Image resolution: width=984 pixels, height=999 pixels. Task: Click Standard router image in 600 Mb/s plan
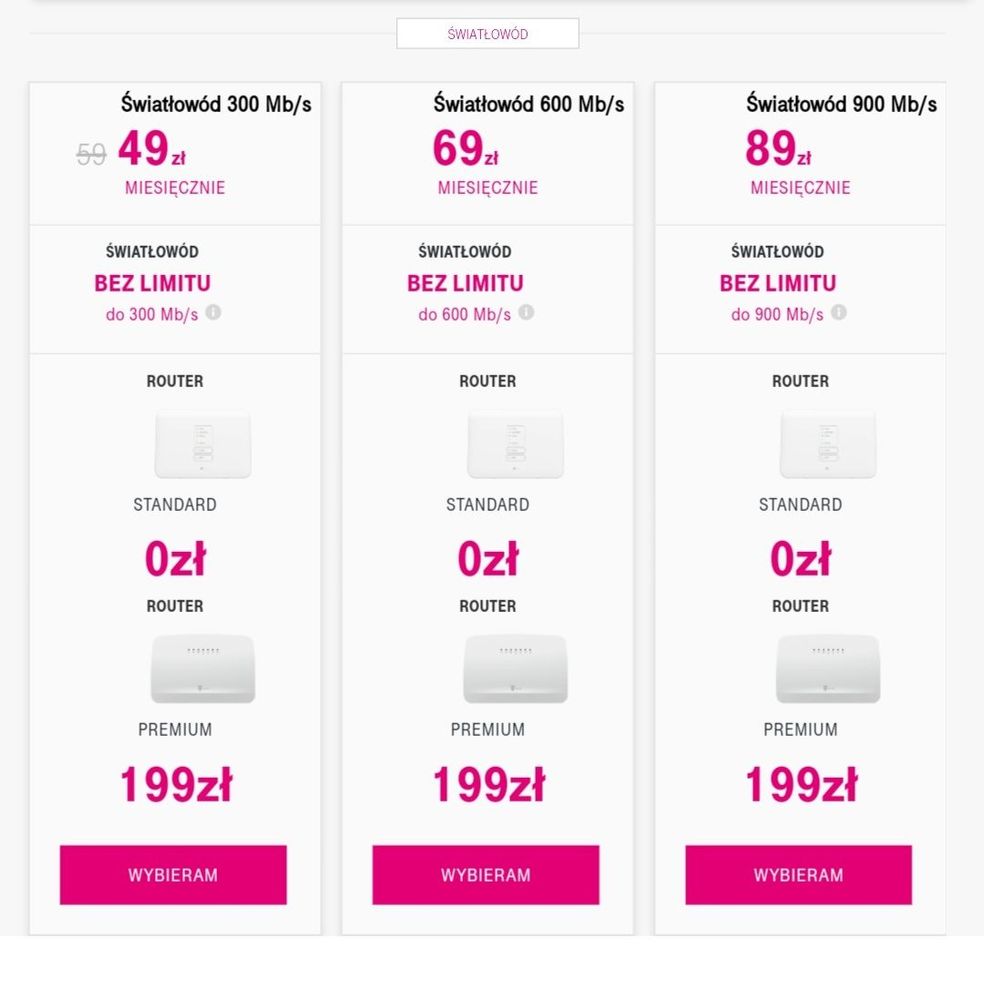tap(515, 443)
